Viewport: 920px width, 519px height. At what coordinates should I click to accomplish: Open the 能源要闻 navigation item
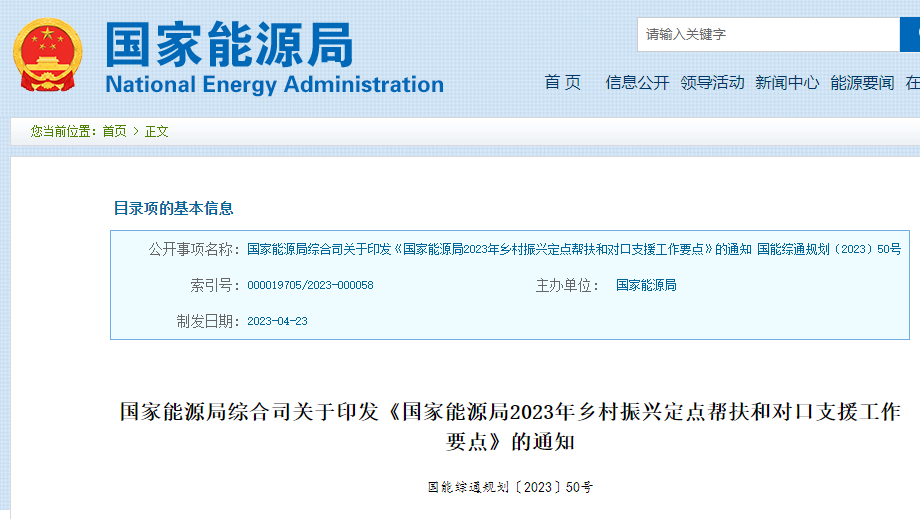pyautogui.click(x=862, y=83)
